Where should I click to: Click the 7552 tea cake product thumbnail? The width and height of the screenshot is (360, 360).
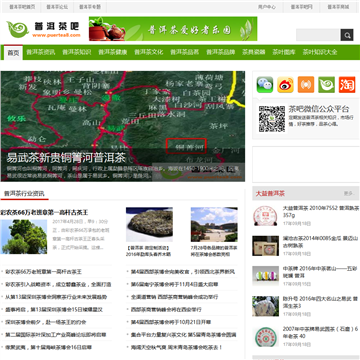(265, 216)
